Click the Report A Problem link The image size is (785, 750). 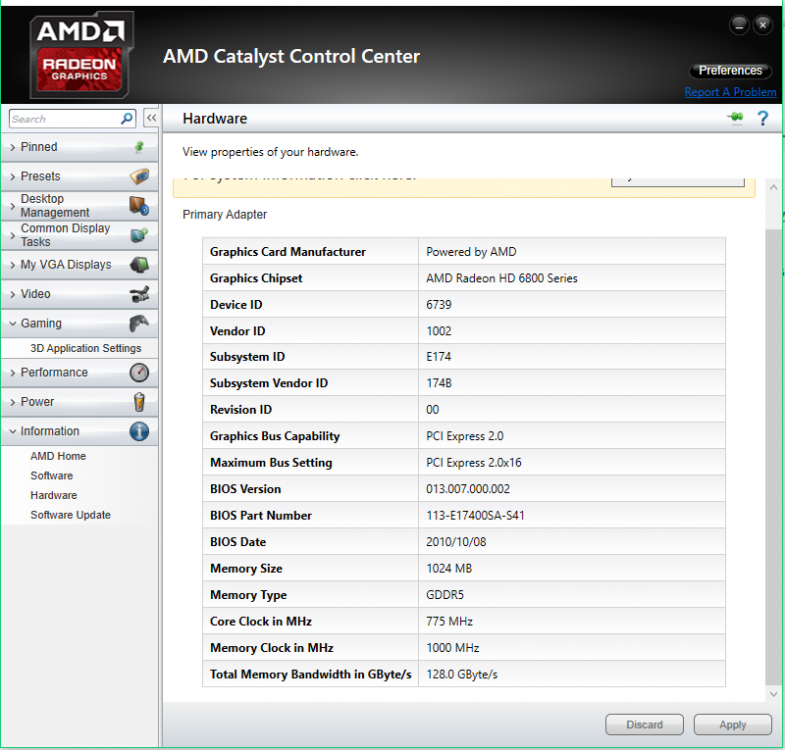pyautogui.click(x=730, y=92)
